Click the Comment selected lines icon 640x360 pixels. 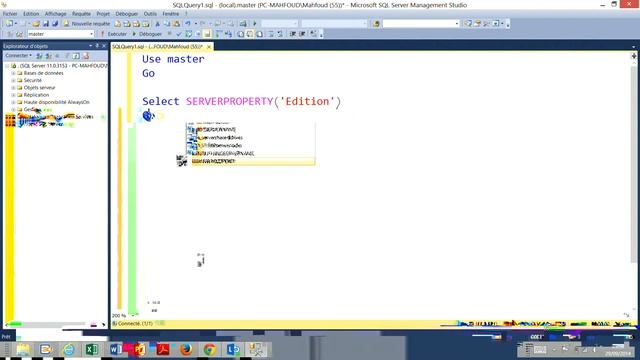click(271, 34)
